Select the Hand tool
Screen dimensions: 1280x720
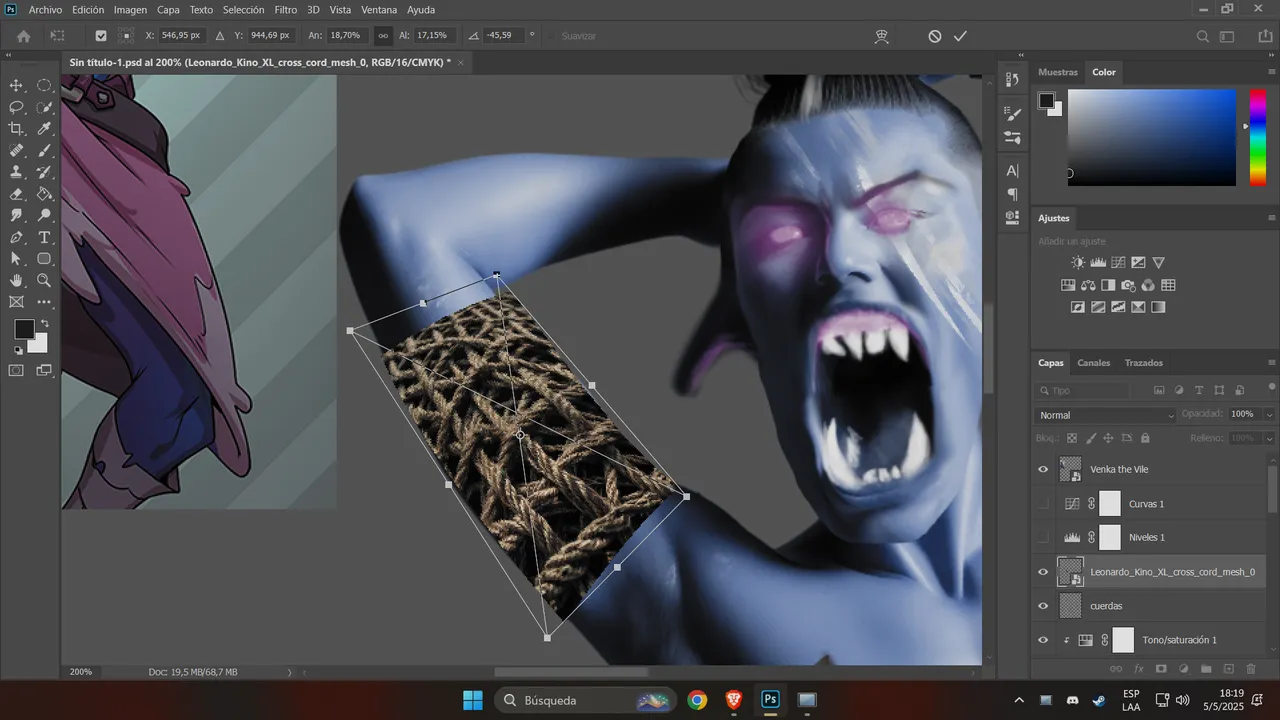[17, 281]
